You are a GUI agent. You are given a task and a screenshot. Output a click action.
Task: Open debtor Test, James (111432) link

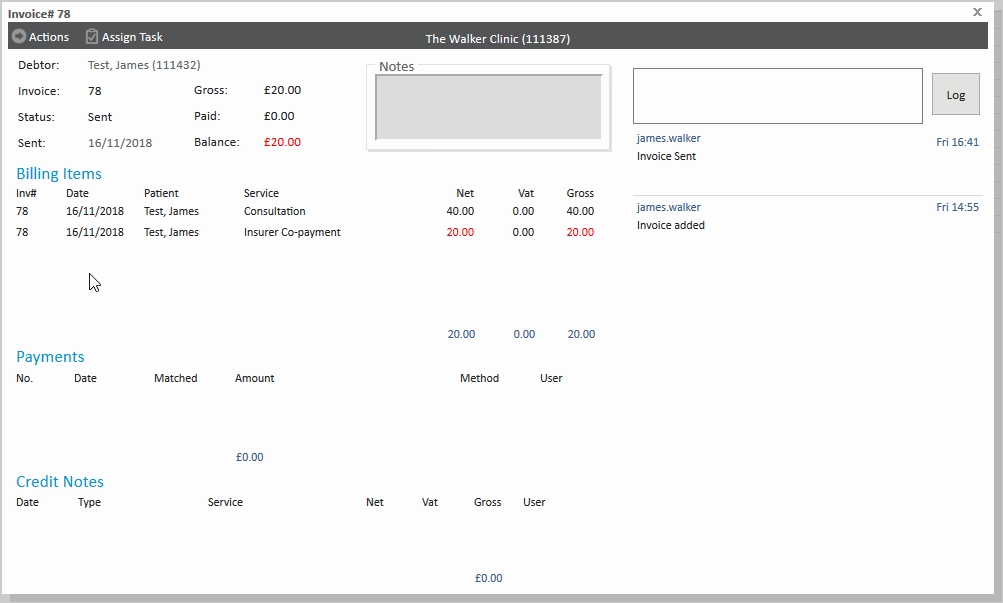point(144,65)
